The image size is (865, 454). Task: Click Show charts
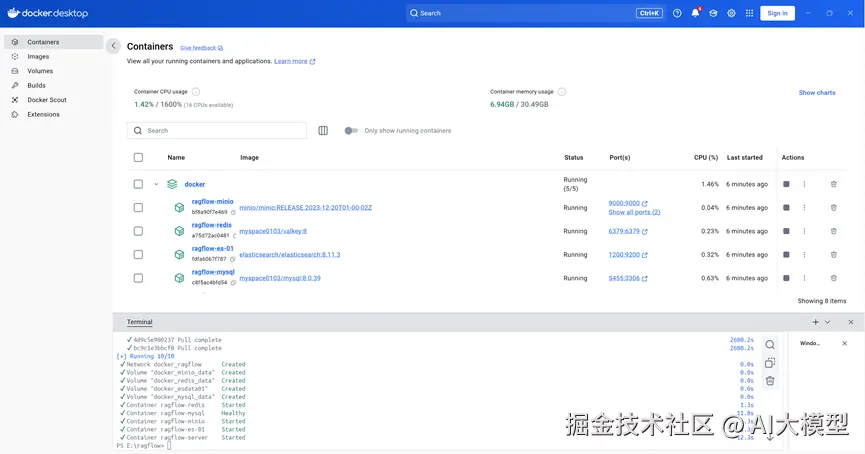817,93
